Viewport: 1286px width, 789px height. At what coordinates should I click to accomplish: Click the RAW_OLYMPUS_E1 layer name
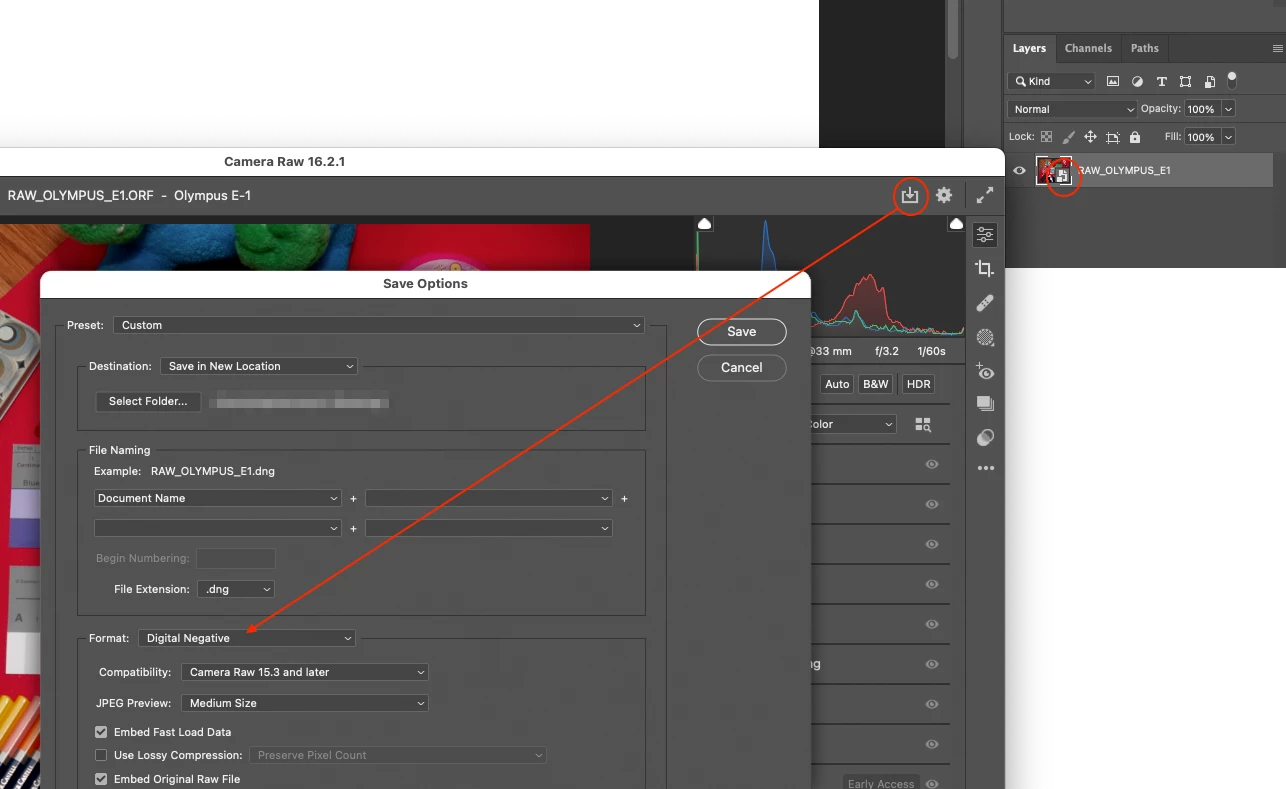pyautogui.click(x=1124, y=171)
